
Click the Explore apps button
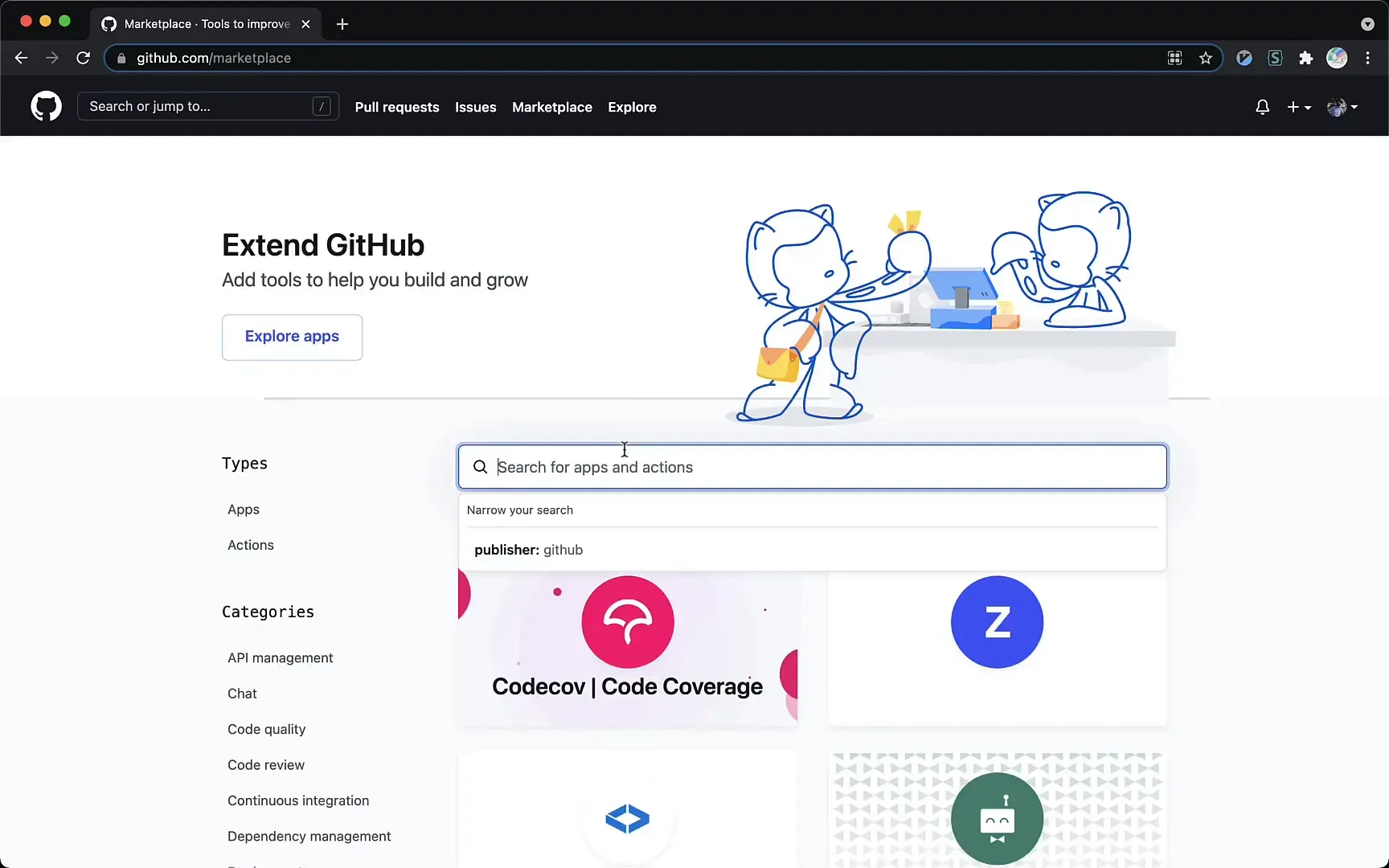pos(292,337)
